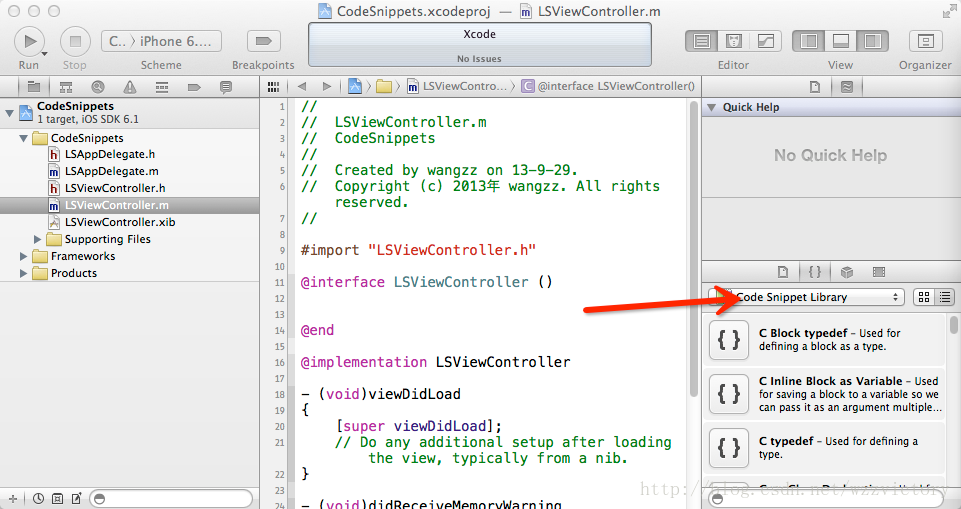Expand the Supporting Files folder
961x509 pixels.
coord(37,239)
